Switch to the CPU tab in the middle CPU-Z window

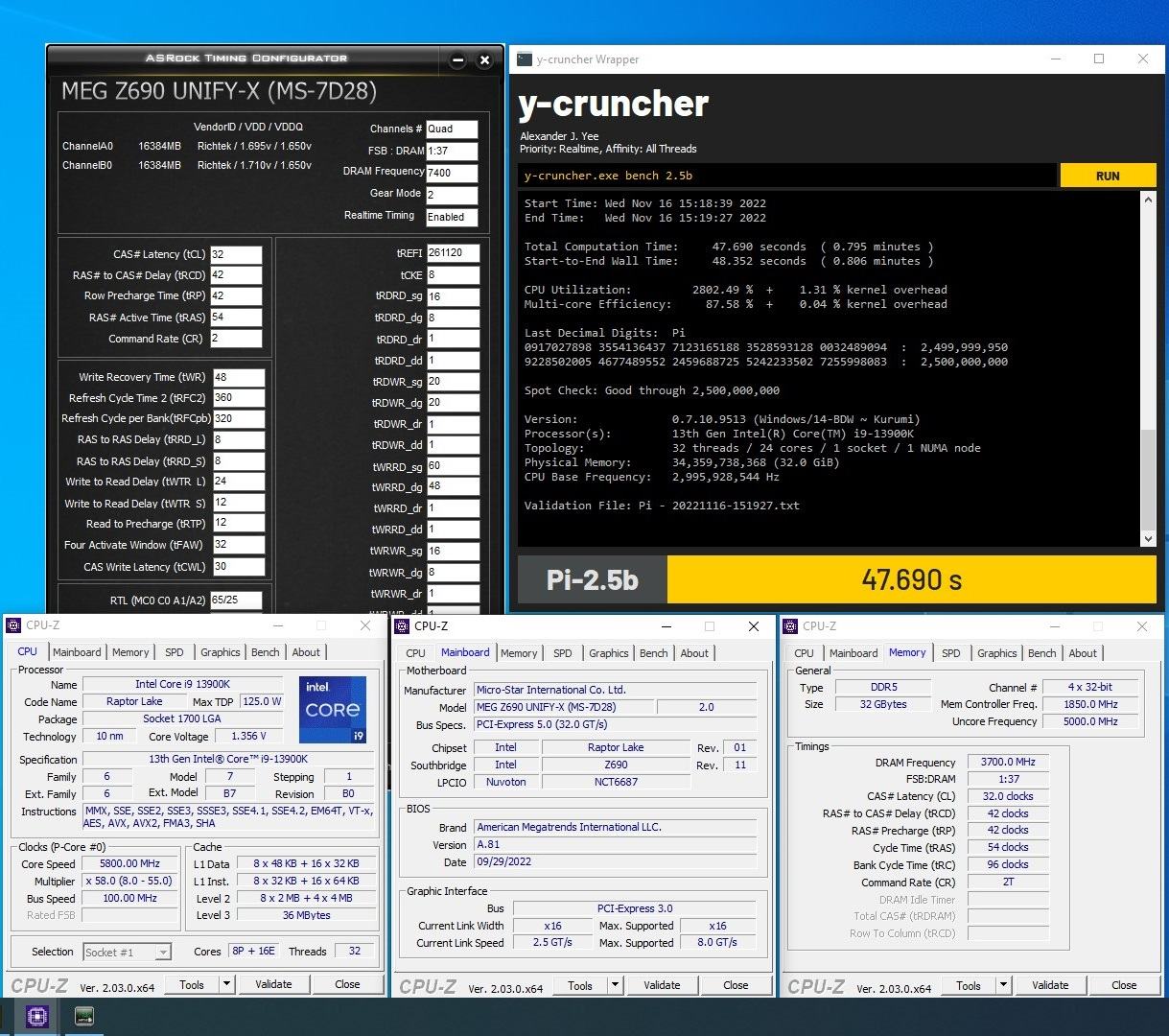416,653
